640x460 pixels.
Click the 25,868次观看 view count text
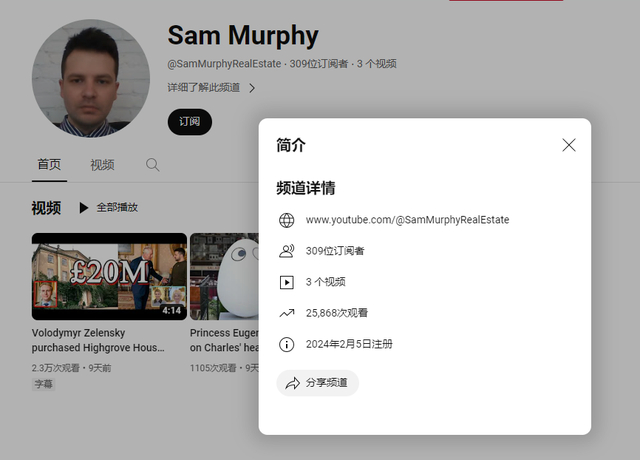[337, 313]
